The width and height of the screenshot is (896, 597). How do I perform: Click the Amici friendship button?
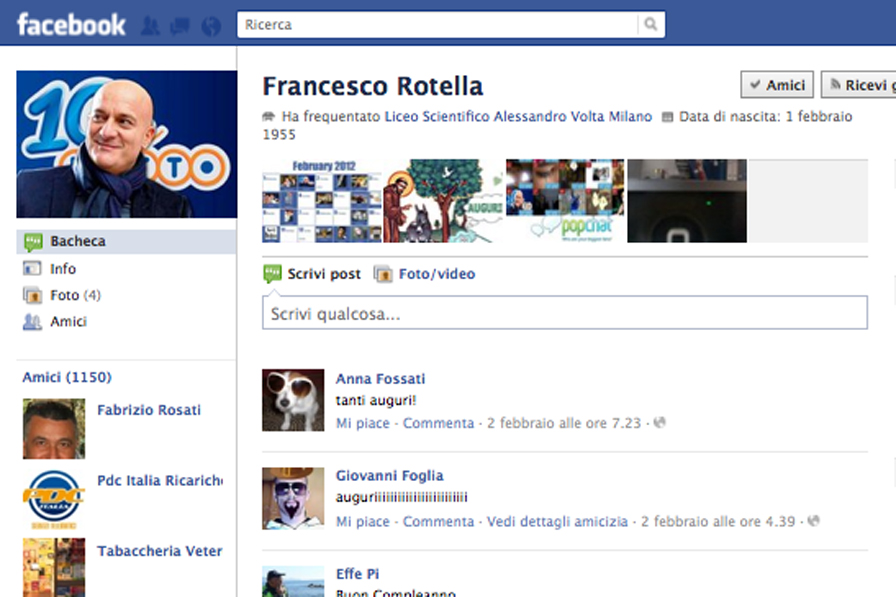click(x=777, y=85)
